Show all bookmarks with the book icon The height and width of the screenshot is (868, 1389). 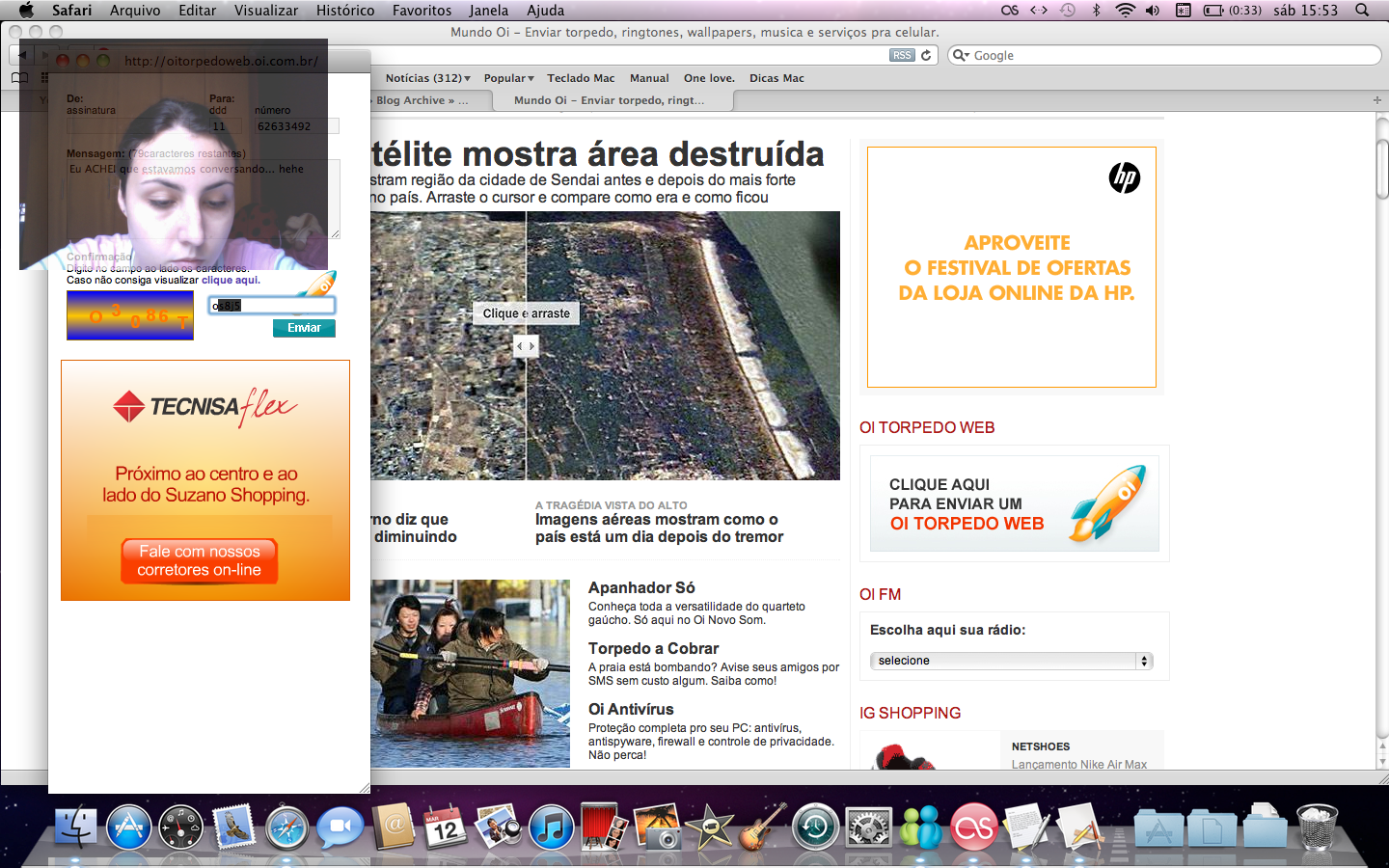[x=19, y=78]
